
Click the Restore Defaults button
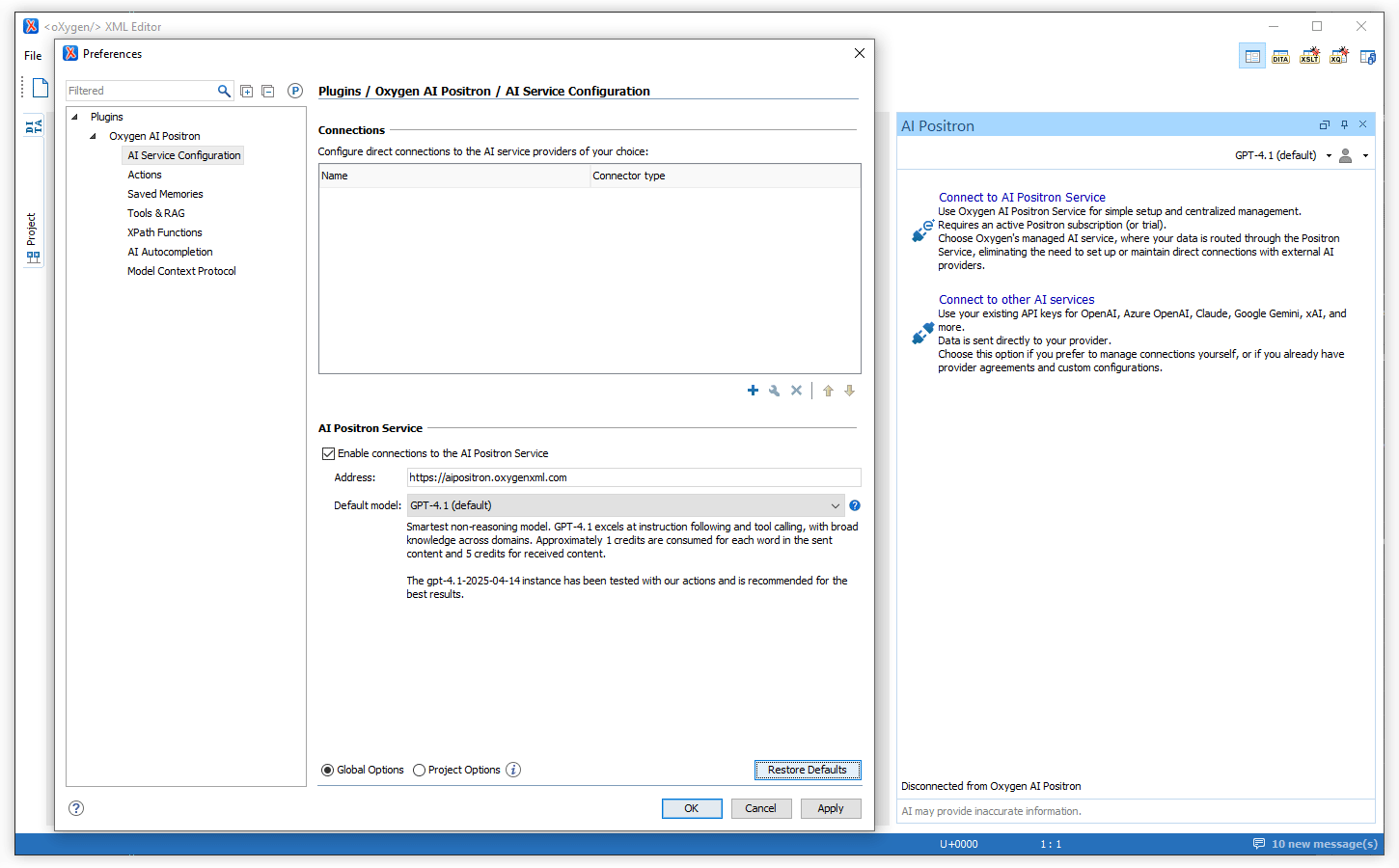pyautogui.click(x=807, y=770)
